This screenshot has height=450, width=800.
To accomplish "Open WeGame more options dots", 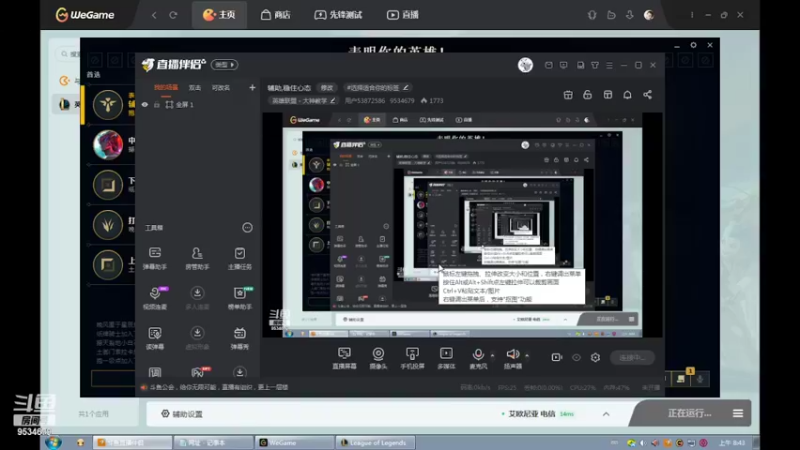I will pyautogui.click(x=692, y=15).
